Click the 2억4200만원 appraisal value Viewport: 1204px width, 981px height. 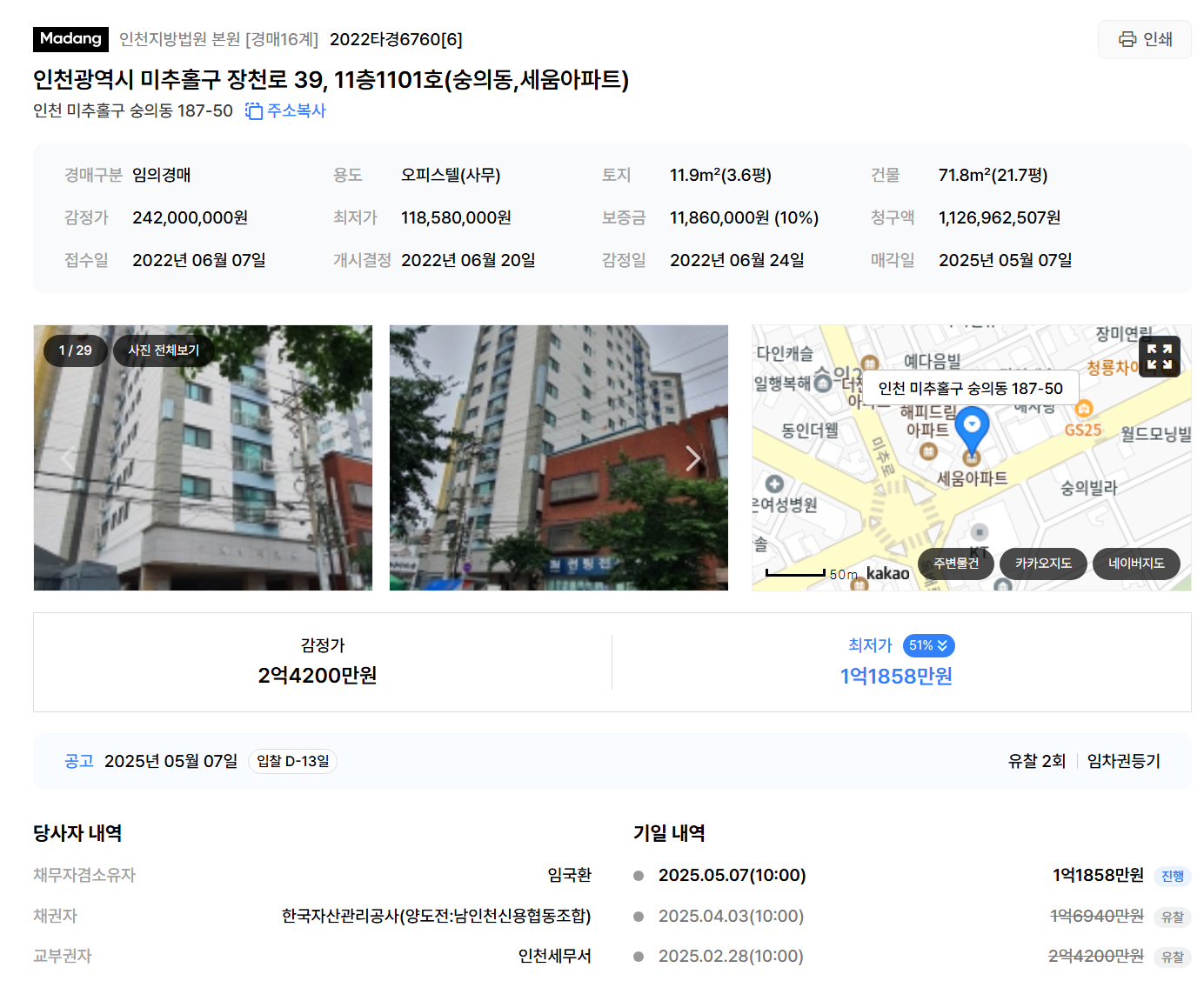318,675
